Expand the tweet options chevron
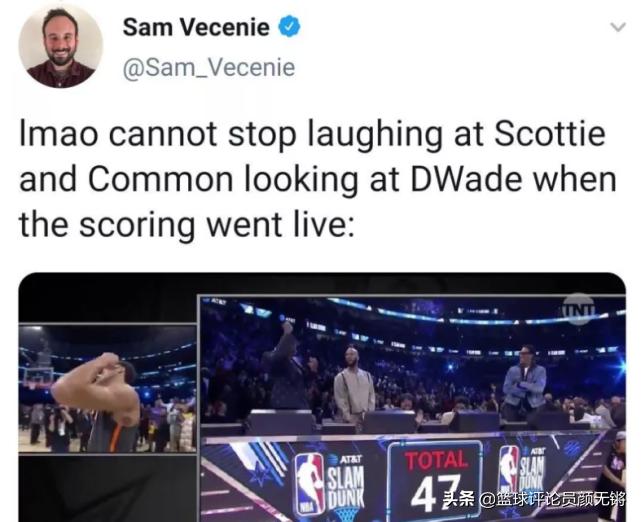641x522 pixels. pos(618,27)
